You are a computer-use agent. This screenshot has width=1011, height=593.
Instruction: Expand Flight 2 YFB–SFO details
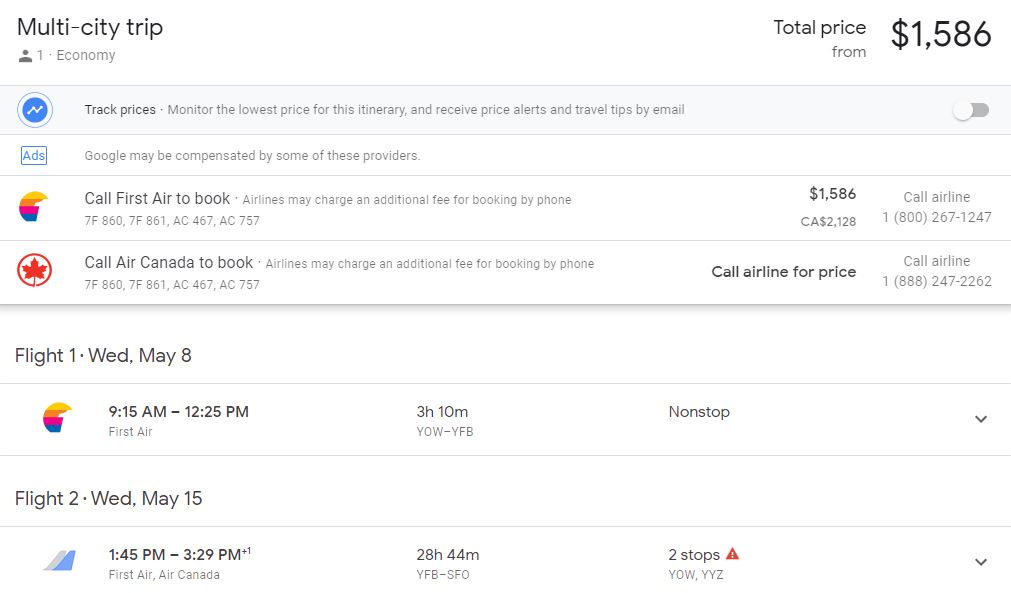click(980, 562)
